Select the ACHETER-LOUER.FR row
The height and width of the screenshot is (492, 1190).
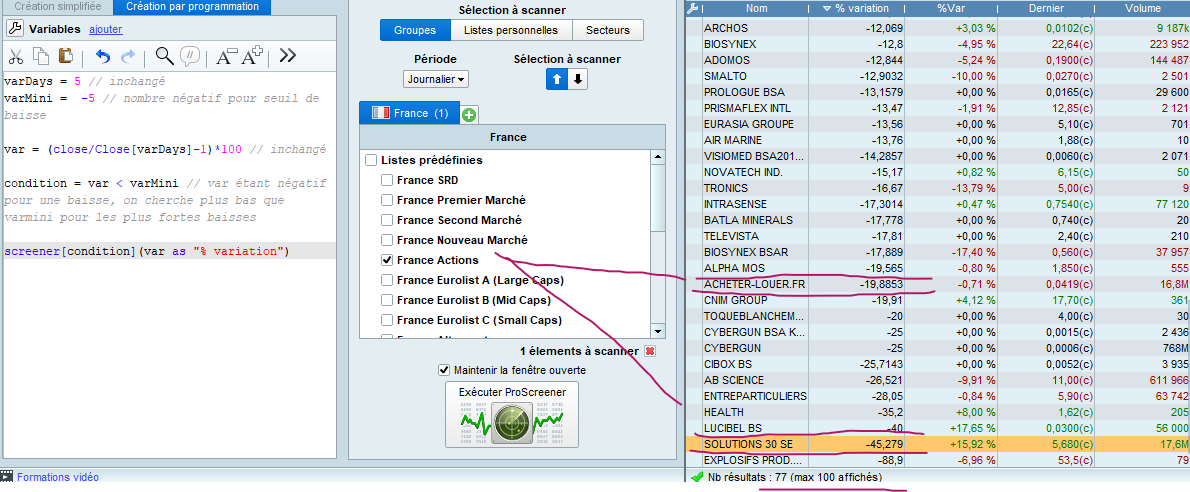(937, 284)
